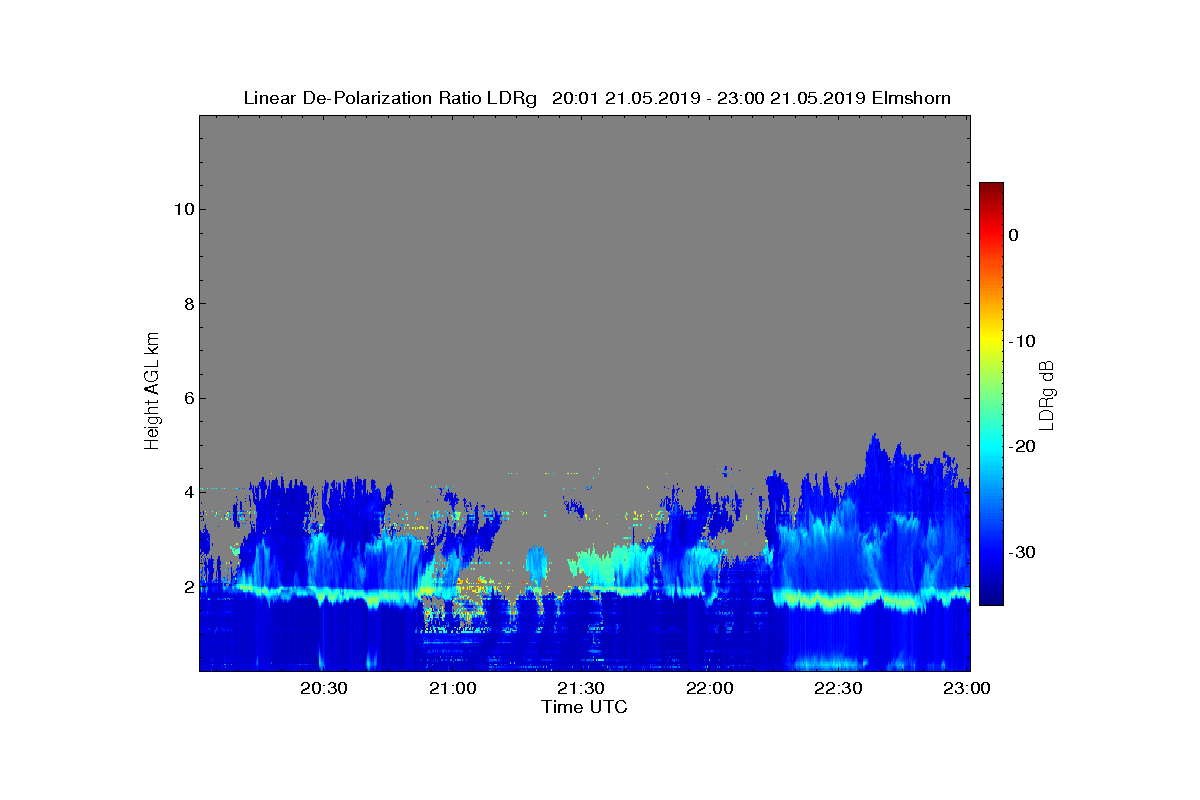Click the 'LDRg dB' colorbar label
The width and height of the screenshot is (1200, 800).
coord(1047,395)
